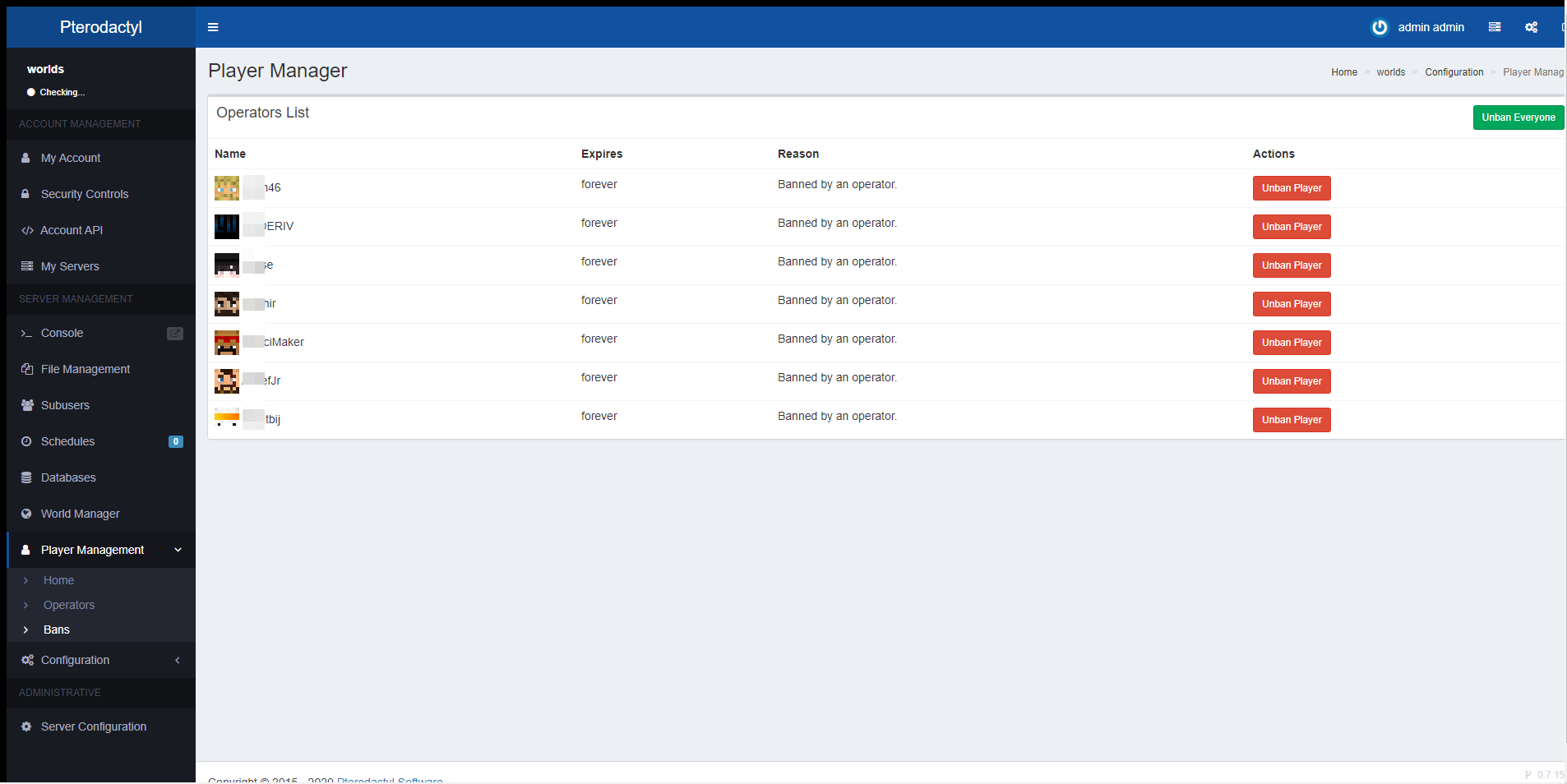
Task: Click the Schedules count badge
Action: 175,441
